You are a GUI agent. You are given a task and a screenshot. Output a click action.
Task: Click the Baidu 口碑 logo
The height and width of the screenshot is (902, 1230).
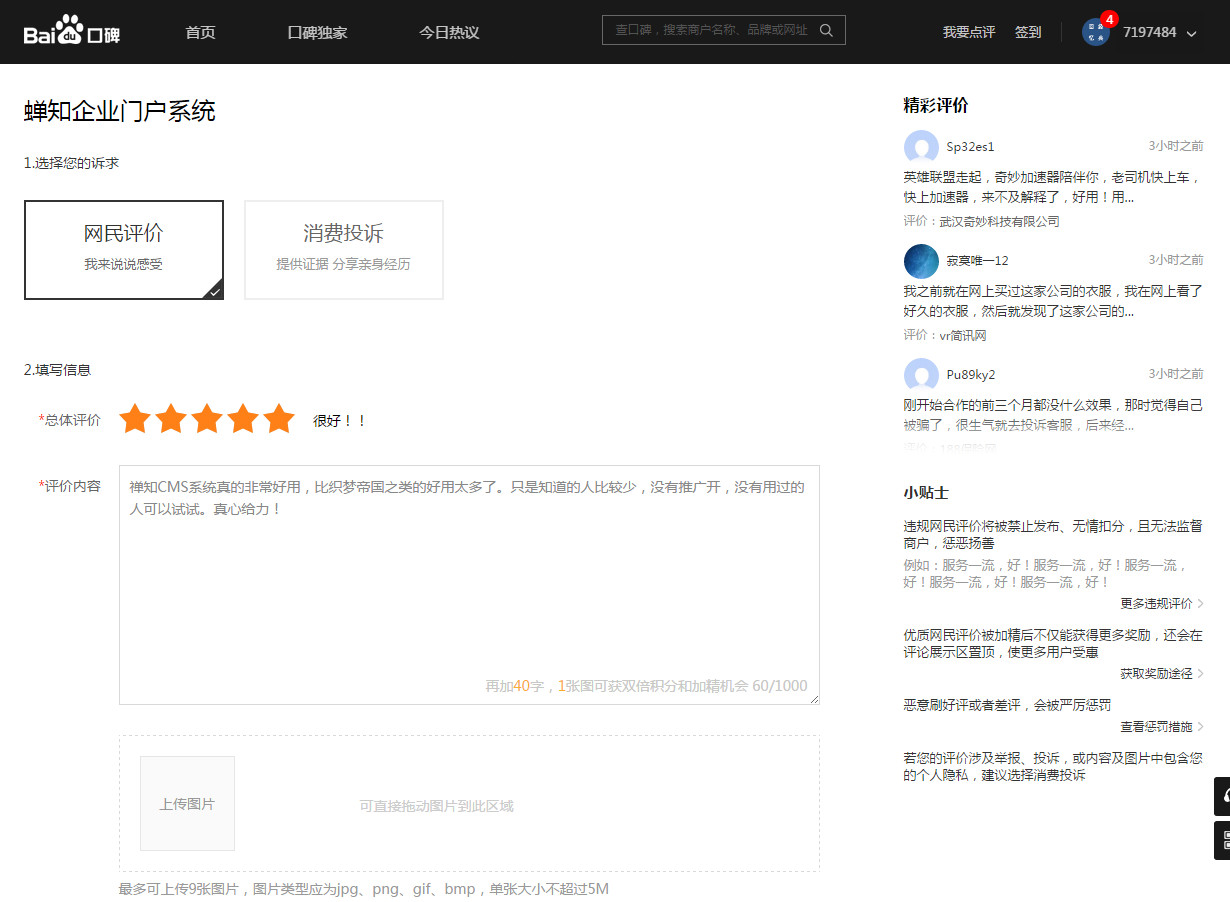point(72,31)
